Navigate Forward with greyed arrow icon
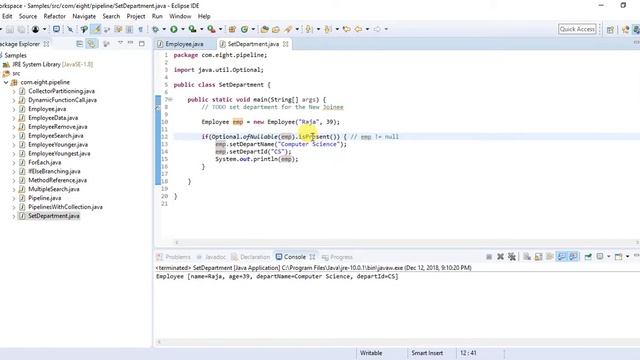640x360 pixels. (377, 29)
